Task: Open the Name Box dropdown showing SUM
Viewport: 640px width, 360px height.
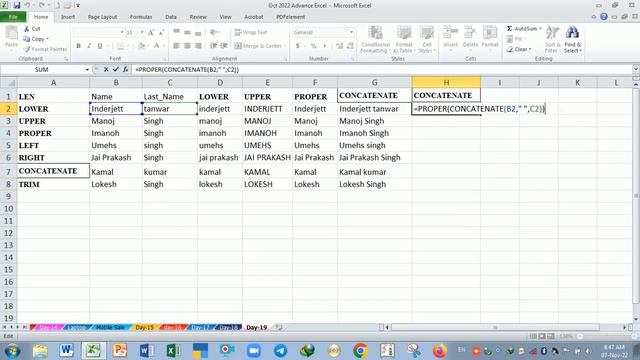Action: [x=87, y=70]
